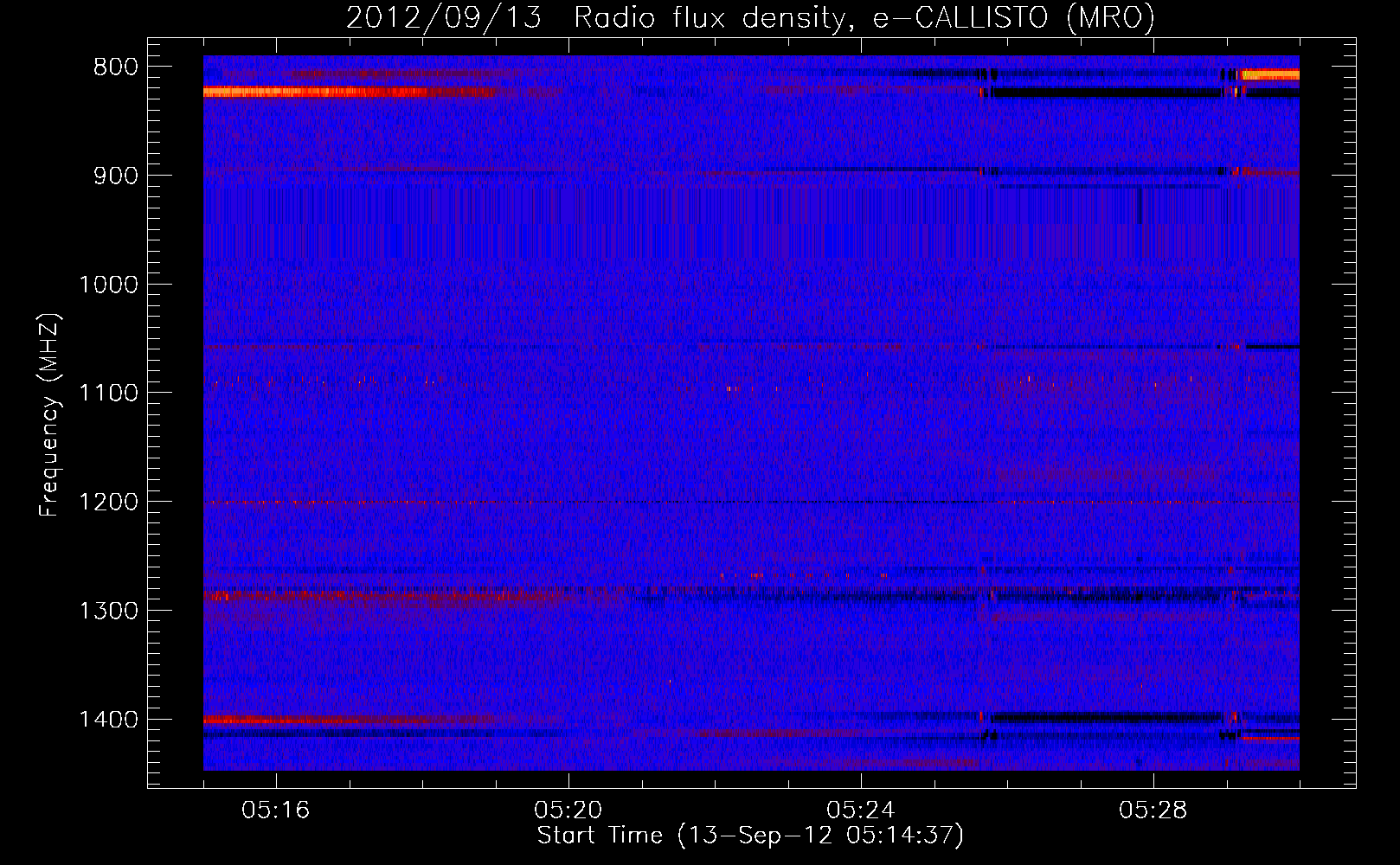Click the 05:24 time tick label
The image size is (1400, 865).
click(861, 811)
